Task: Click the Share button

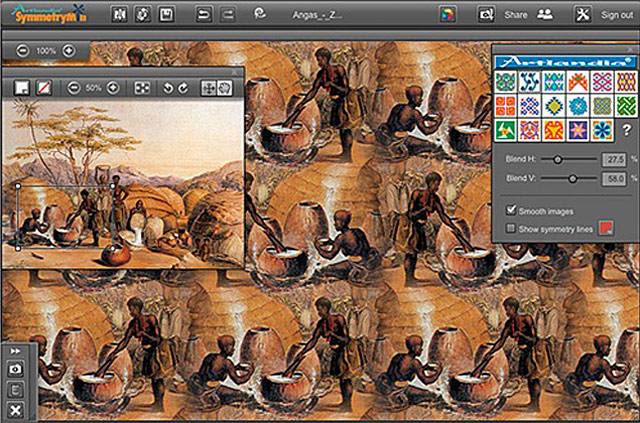Action: click(516, 15)
